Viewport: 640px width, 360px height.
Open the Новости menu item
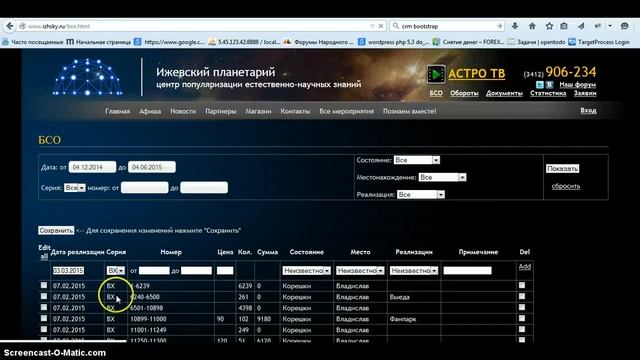pos(183,111)
